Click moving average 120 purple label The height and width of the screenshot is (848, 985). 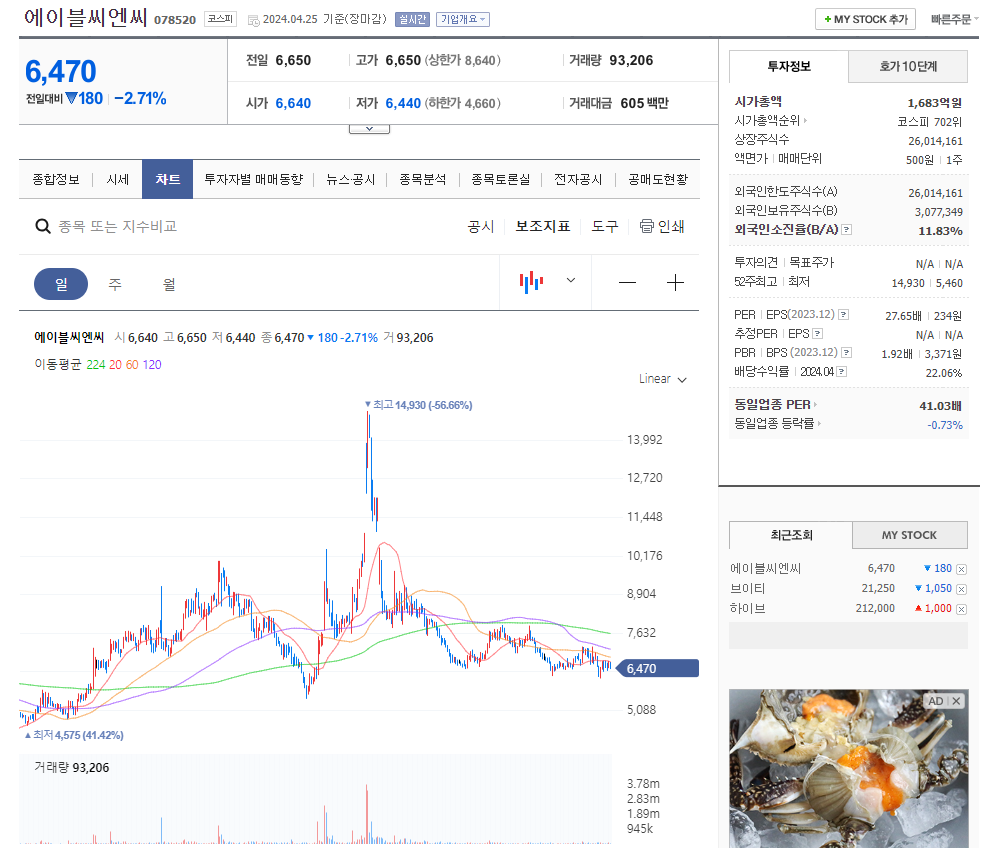152,365
